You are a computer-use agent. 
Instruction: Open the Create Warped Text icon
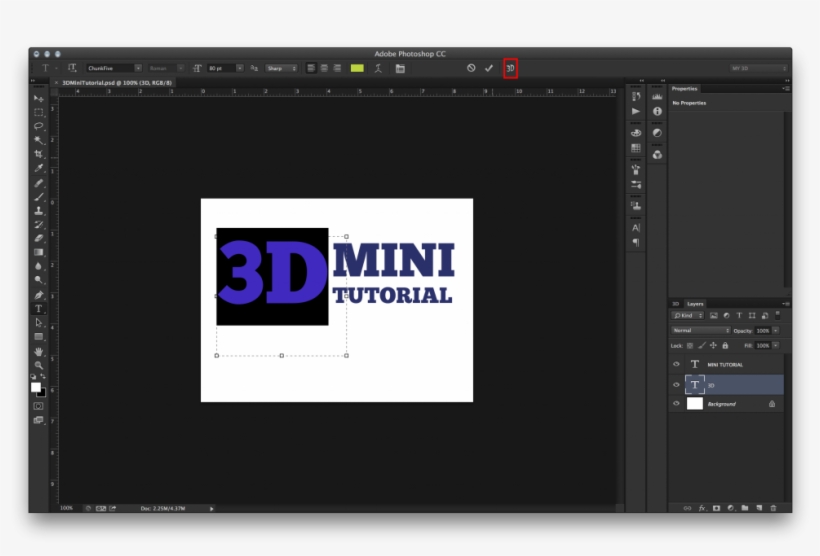click(378, 69)
